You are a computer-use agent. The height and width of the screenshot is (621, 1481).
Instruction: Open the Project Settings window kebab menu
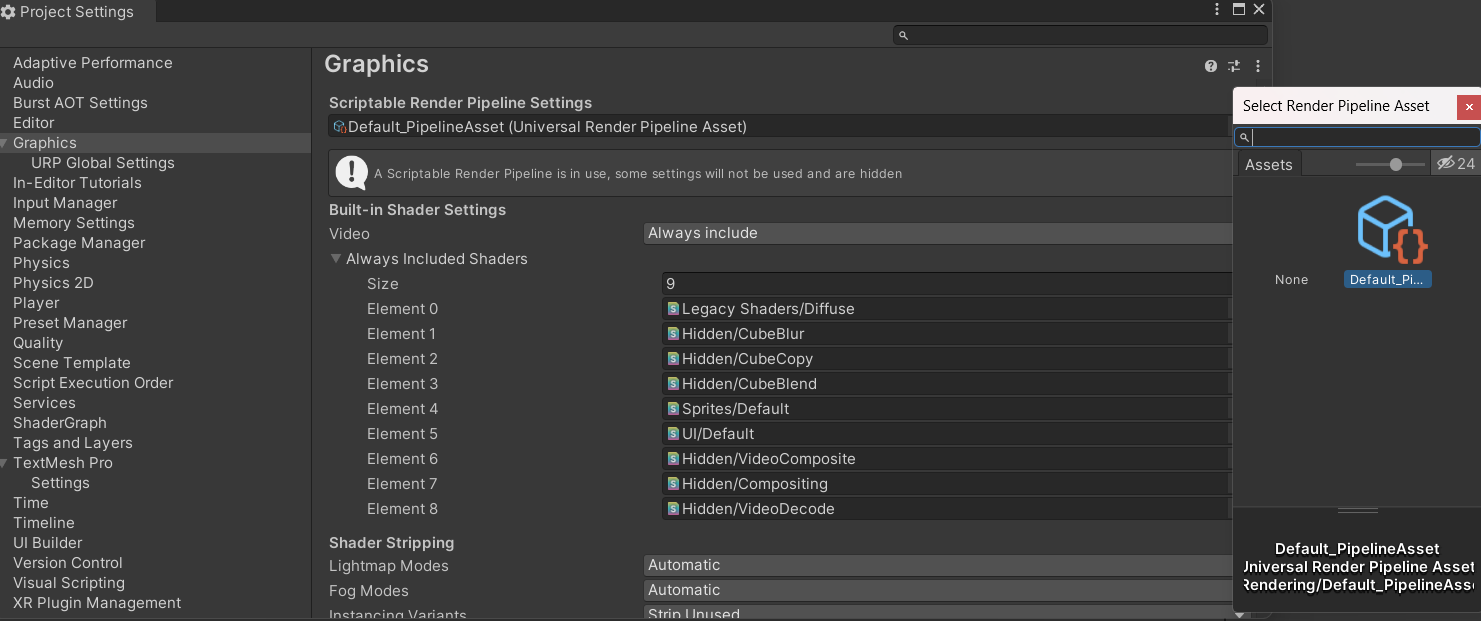(1217, 9)
